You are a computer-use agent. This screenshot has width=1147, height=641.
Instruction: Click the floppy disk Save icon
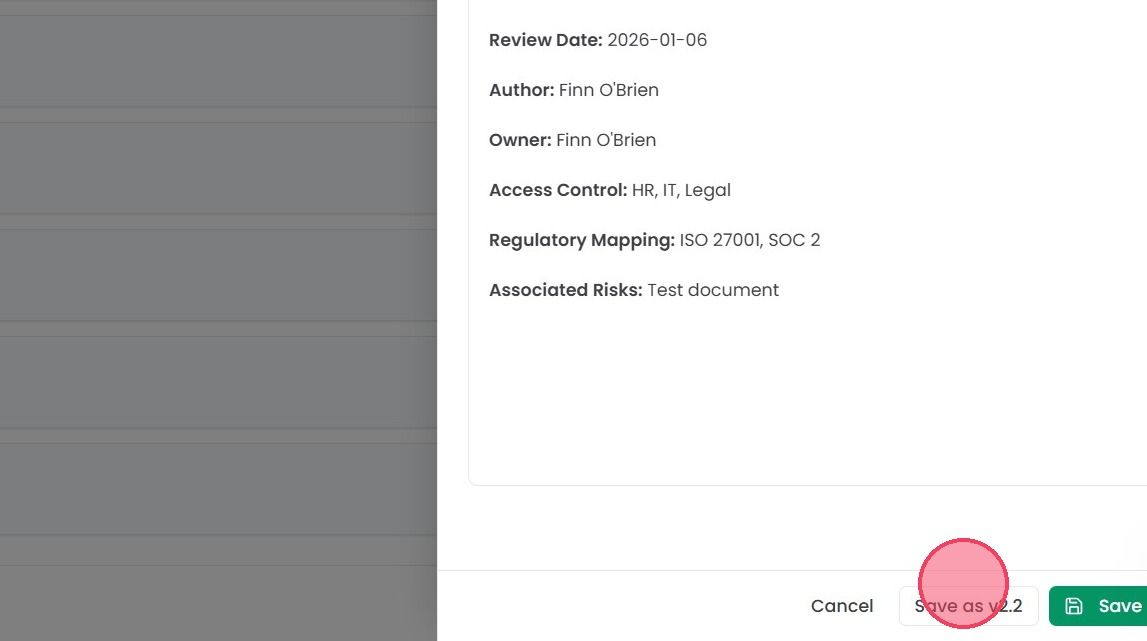click(1074, 606)
